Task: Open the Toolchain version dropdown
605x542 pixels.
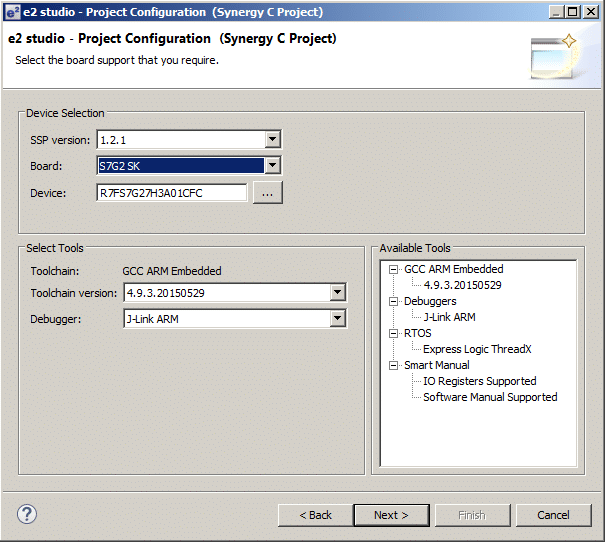Action: [x=337, y=293]
